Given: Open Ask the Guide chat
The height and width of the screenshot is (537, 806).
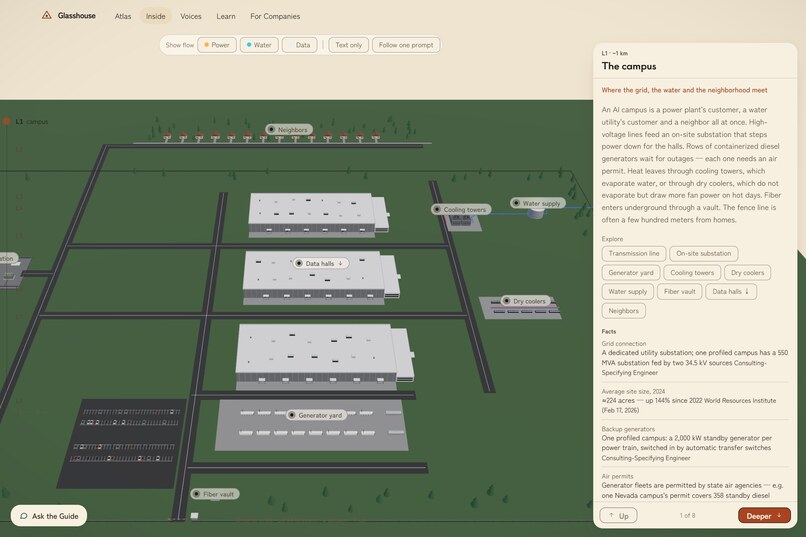Looking at the screenshot, I should (x=49, y=516).
